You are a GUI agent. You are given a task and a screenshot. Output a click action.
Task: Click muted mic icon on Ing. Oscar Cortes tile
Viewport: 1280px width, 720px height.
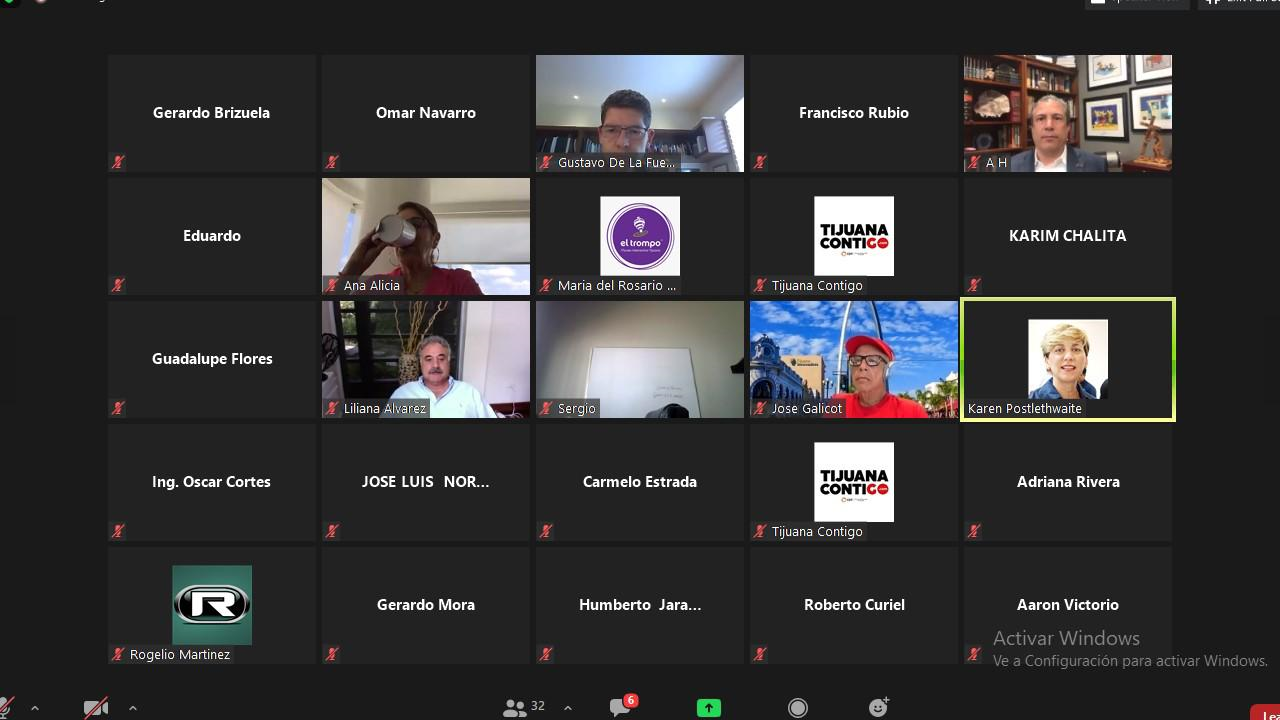click(118, 531)
